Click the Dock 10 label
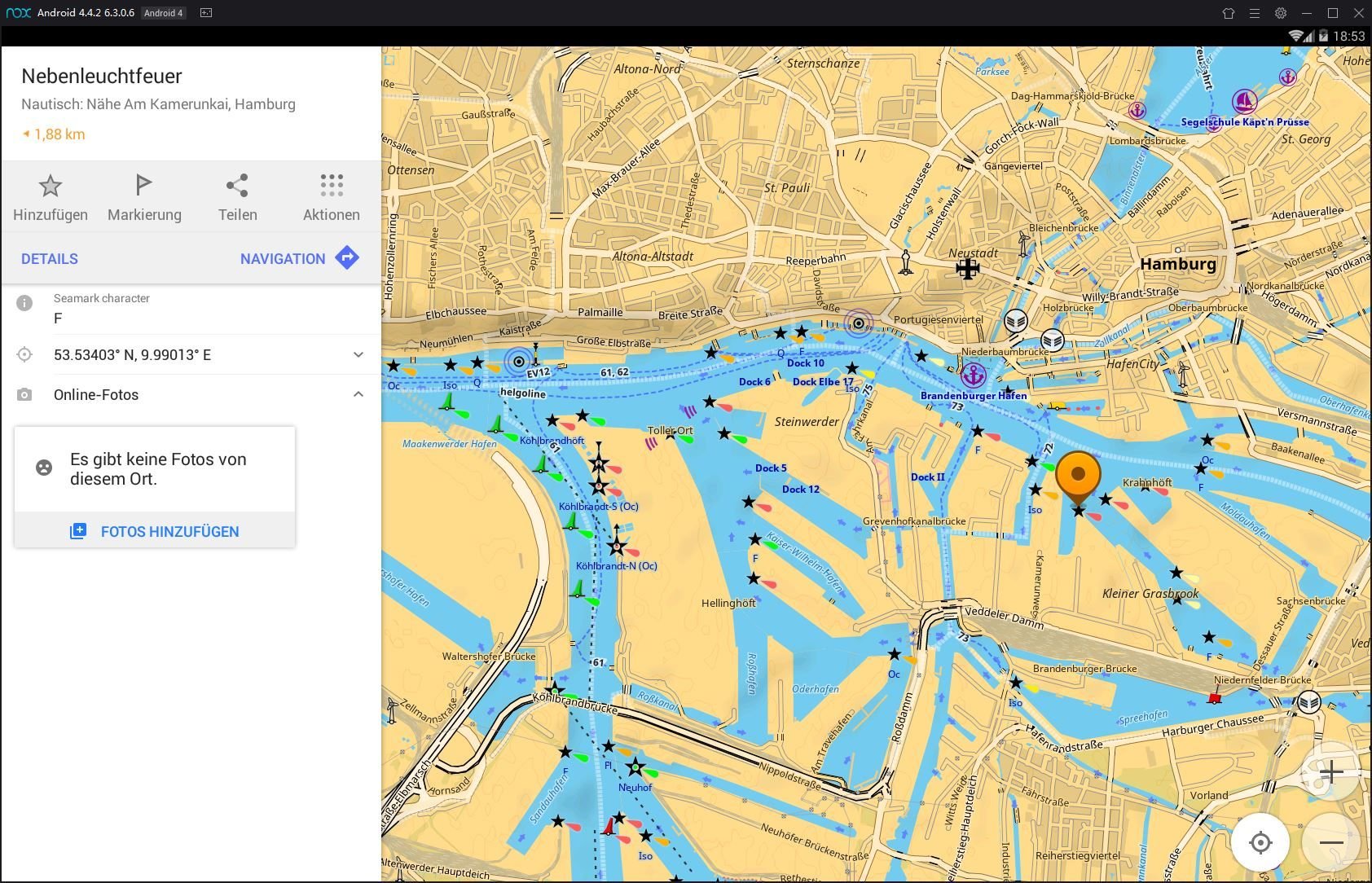 tap(806, 363)
